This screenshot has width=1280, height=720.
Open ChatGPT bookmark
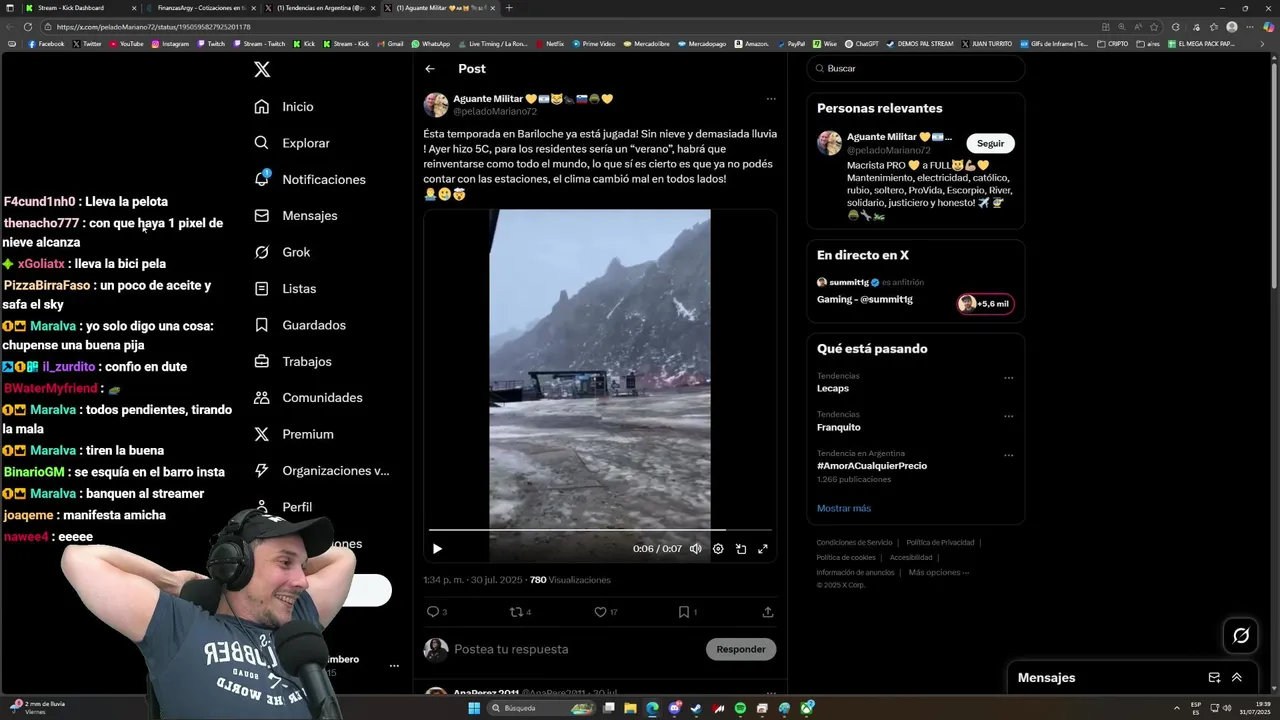[861, 44]
